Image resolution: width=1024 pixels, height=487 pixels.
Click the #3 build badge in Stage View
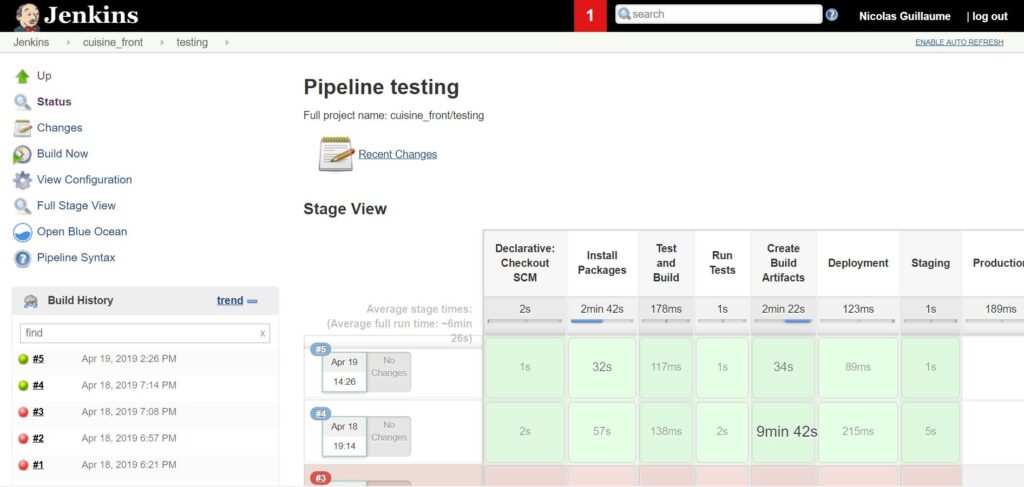[320, 479]
